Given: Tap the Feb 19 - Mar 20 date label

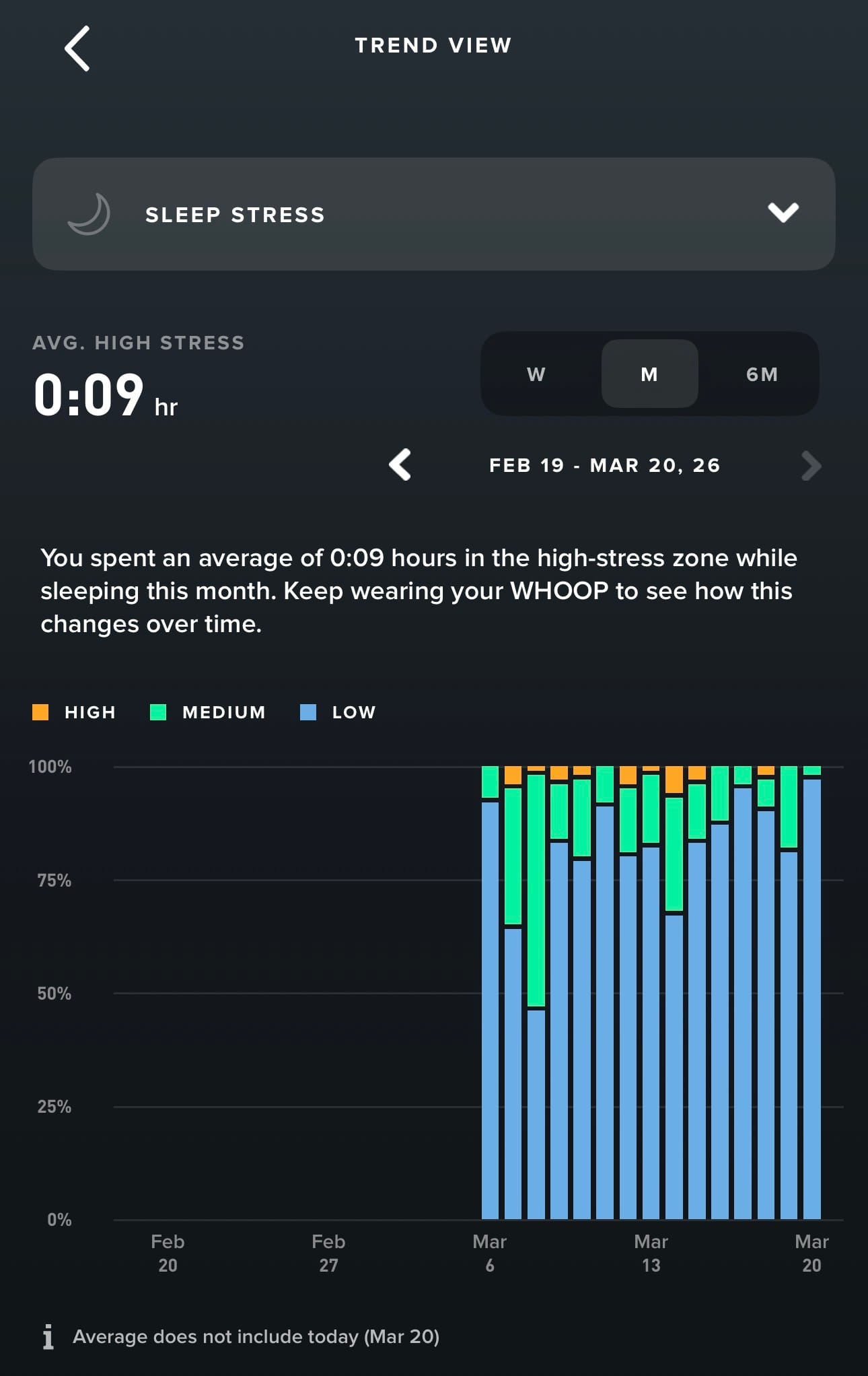Looking at the screenshot, I should [x=604, y=465].
